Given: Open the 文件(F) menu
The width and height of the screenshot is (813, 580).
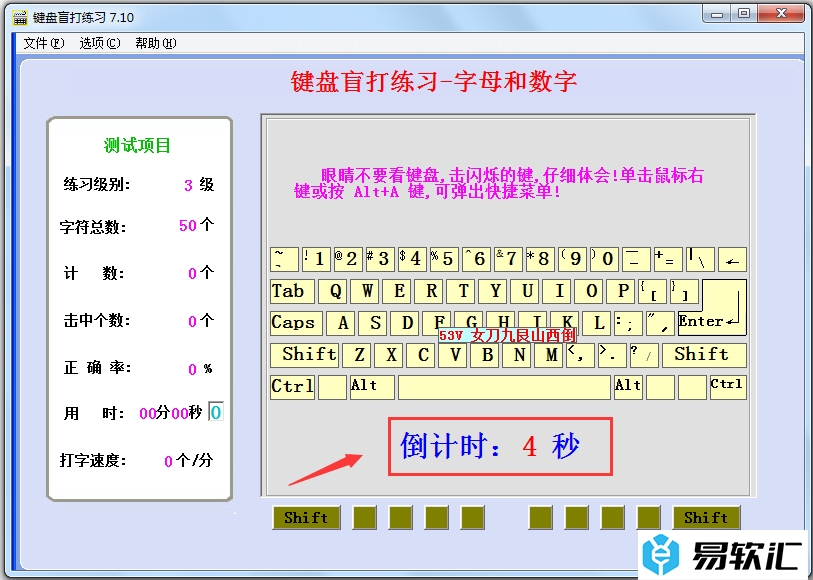Looking at the screenshot, I should [44, 43].
